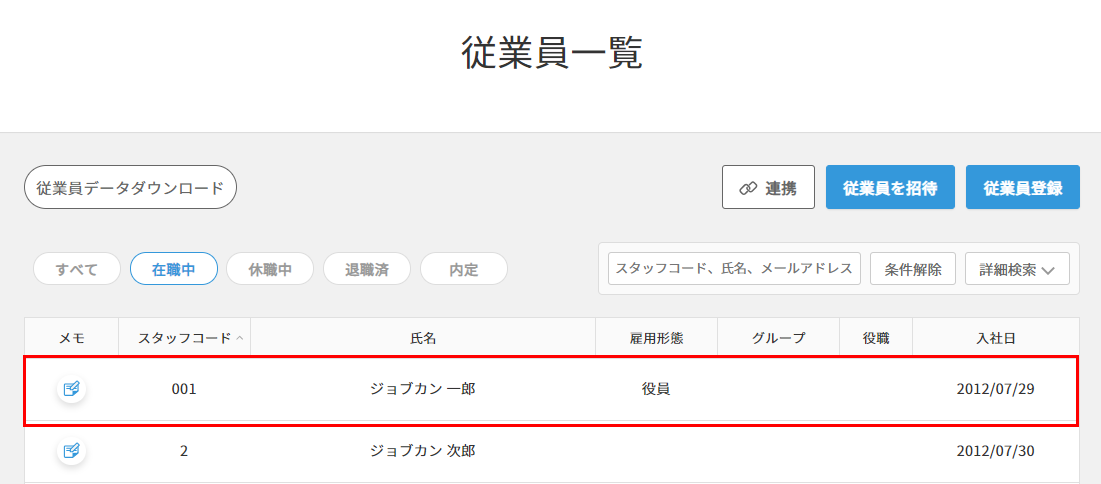Open employee ジョブカン 一郎
Viewport: 1101px width, 484px height.
423,388
